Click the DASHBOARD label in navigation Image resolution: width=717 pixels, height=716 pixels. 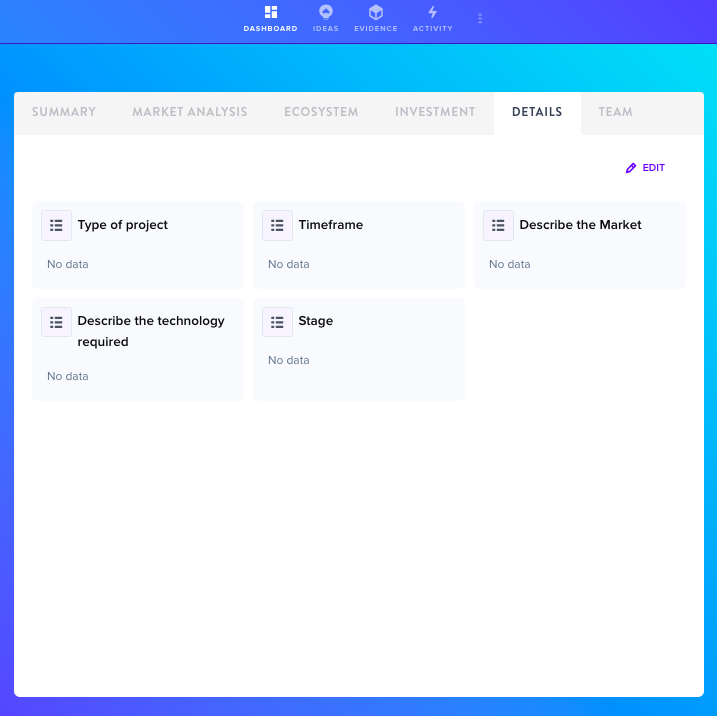[271, 28]
